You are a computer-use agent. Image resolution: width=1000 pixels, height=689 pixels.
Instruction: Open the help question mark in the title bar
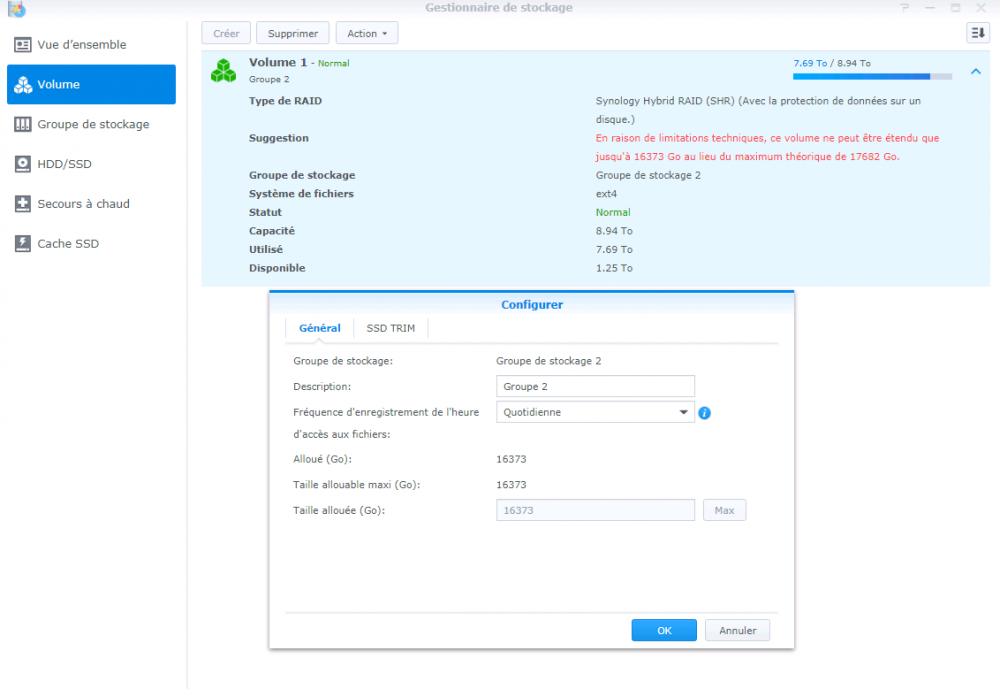click(x=904, y=8)
